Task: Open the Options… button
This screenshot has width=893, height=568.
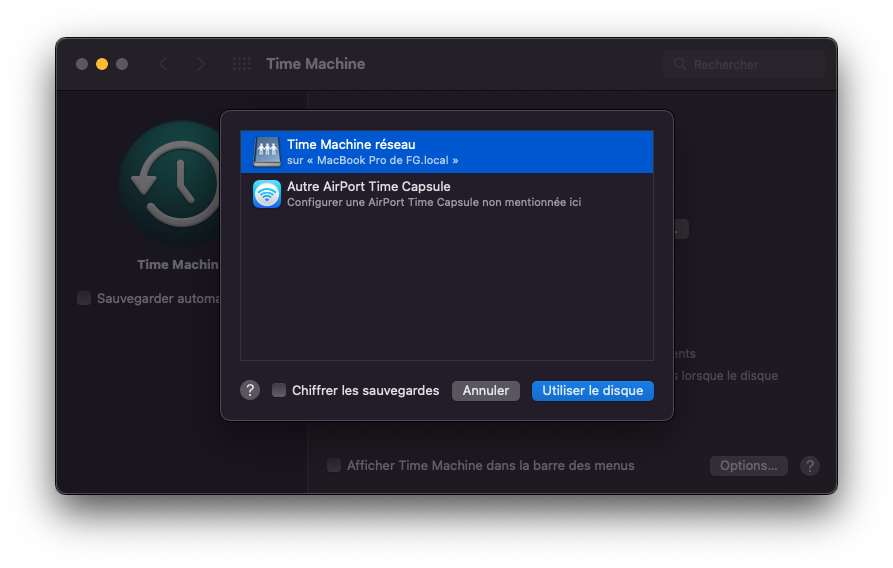Action: (x=748, y=466)
